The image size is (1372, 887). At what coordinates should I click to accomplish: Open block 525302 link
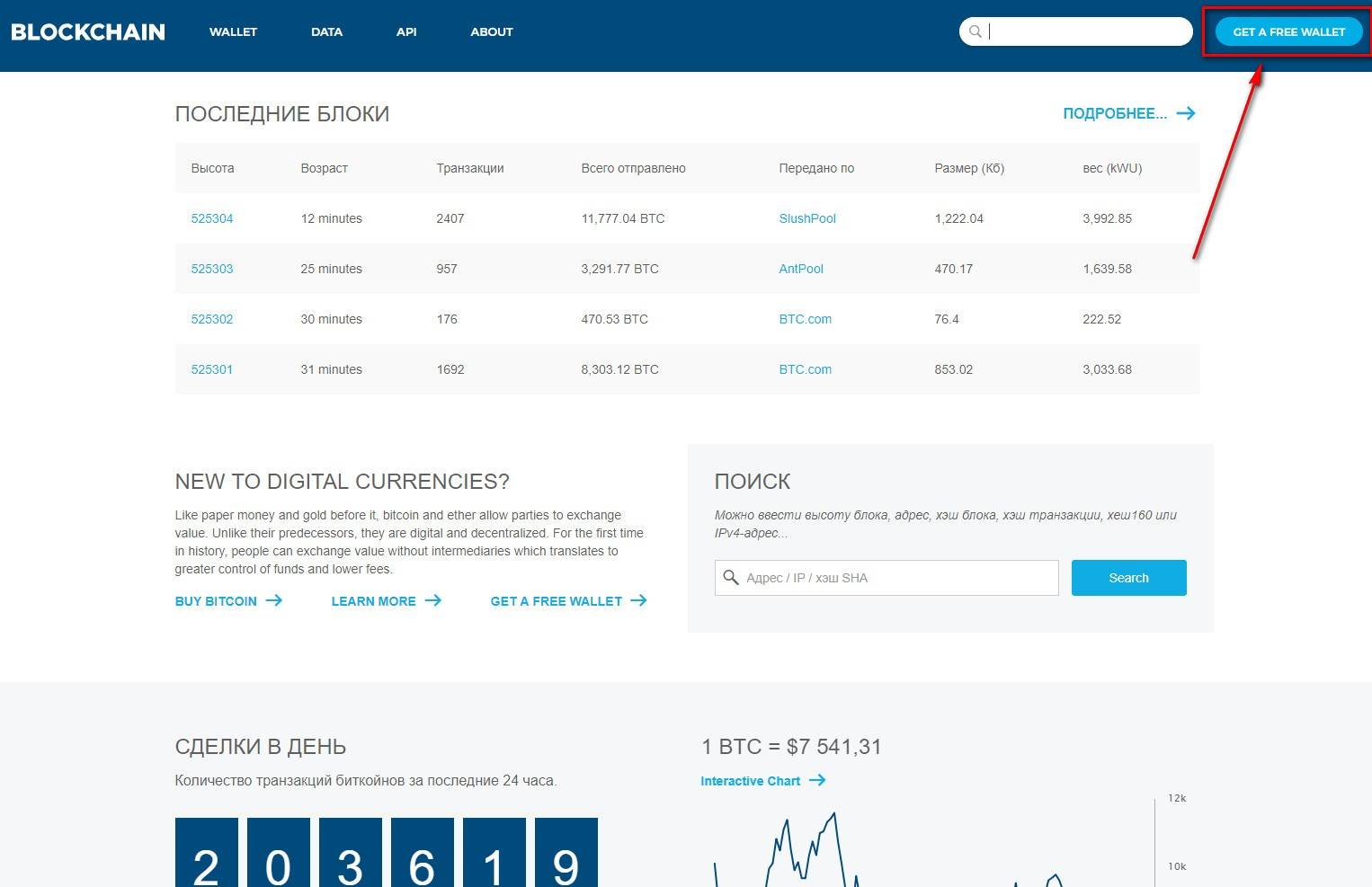[x=212, y=319]
